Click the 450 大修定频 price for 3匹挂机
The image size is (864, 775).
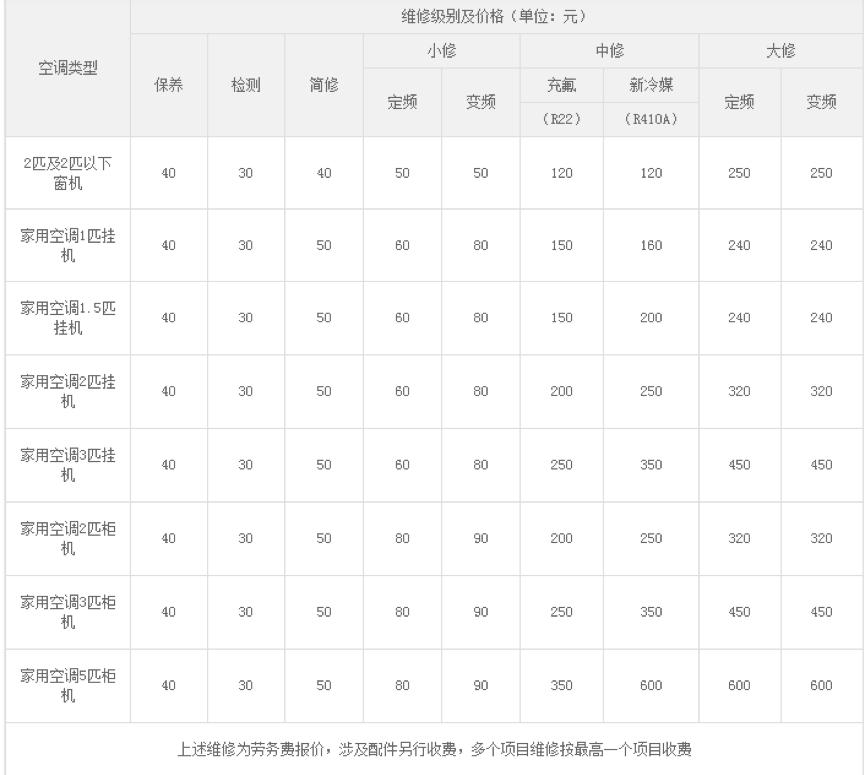[x=738, y=462]
